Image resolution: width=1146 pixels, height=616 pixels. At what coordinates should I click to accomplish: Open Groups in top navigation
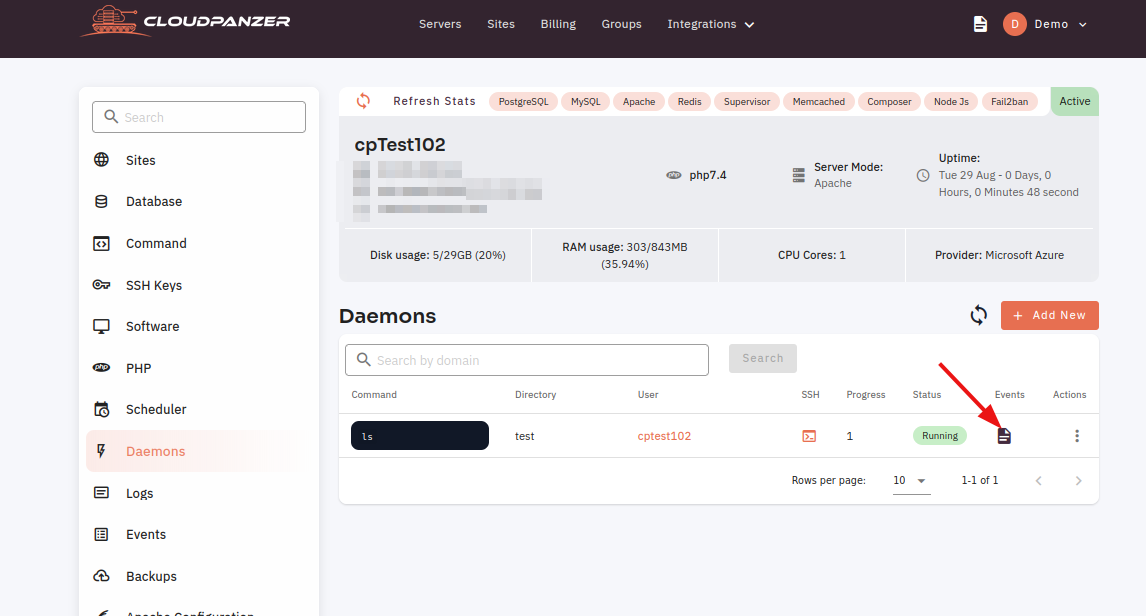pos(621,24)
